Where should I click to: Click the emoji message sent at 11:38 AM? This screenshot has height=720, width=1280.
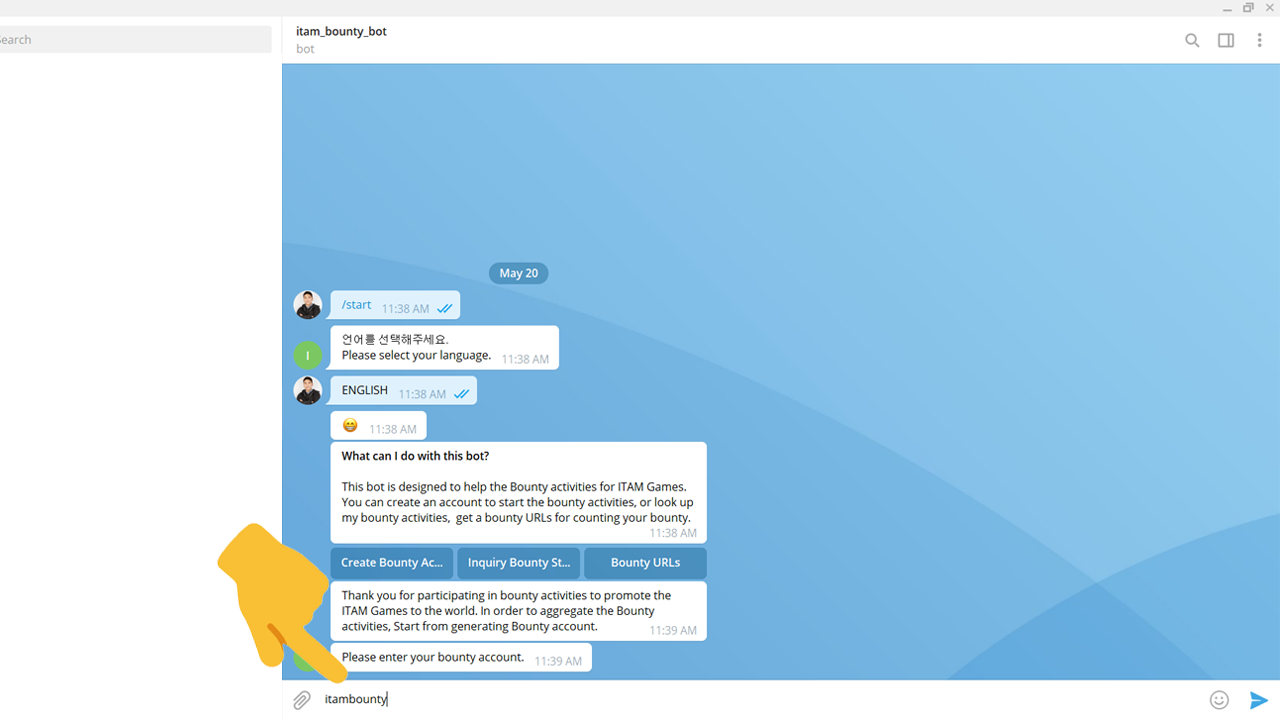(x=378, y=425)
